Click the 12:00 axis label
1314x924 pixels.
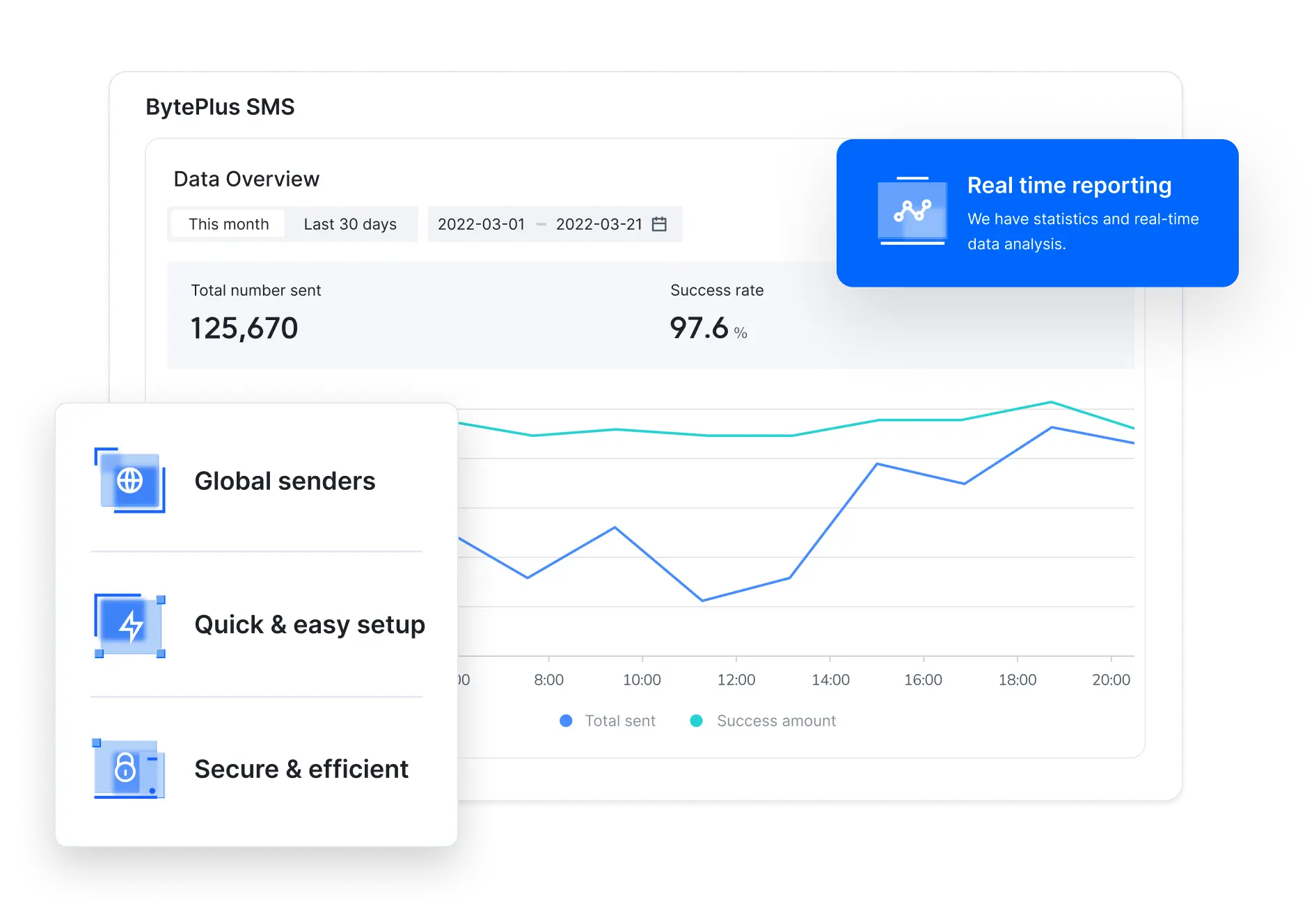tap(736, 680)
